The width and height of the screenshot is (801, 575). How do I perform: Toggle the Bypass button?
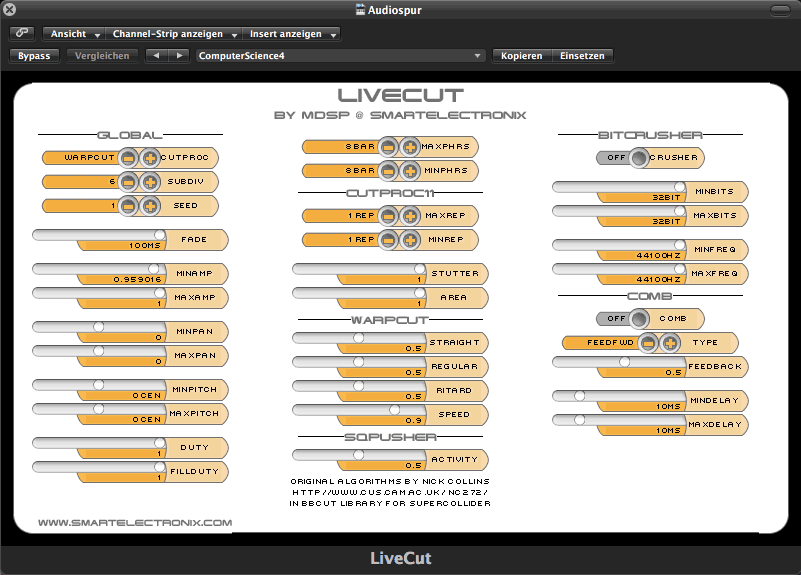coord(34,56)
